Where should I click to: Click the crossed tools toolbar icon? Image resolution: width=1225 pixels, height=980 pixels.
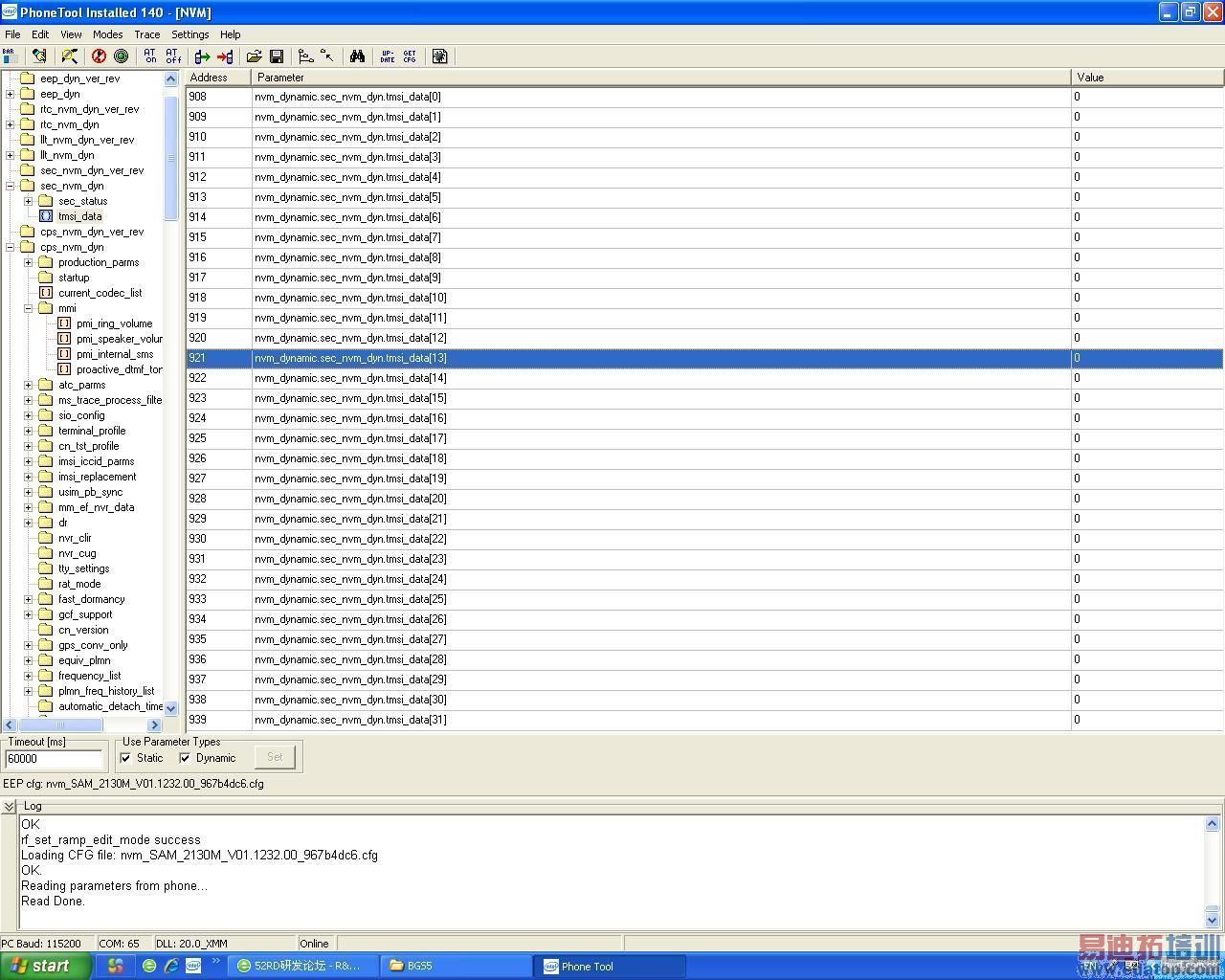69,56
